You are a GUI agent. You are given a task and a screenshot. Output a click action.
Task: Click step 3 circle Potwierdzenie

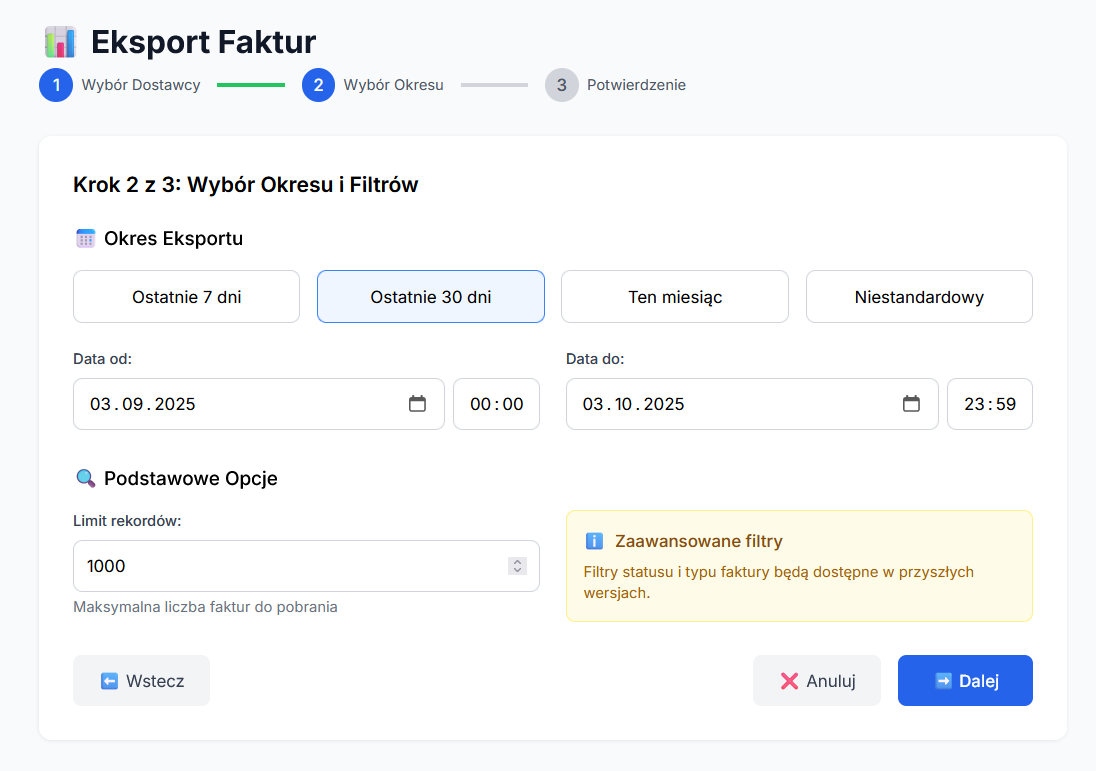coord(561,85)
